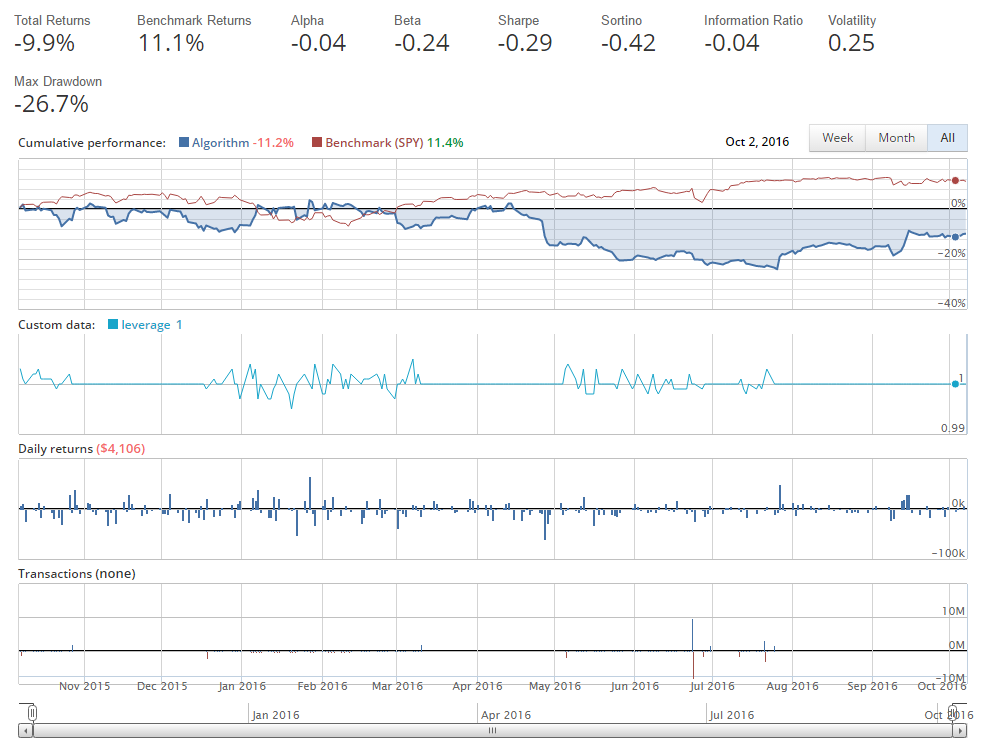Click the blue Algorithm legend color square
This screenshot has width=987, height=752.
click(x=184, y=143)
